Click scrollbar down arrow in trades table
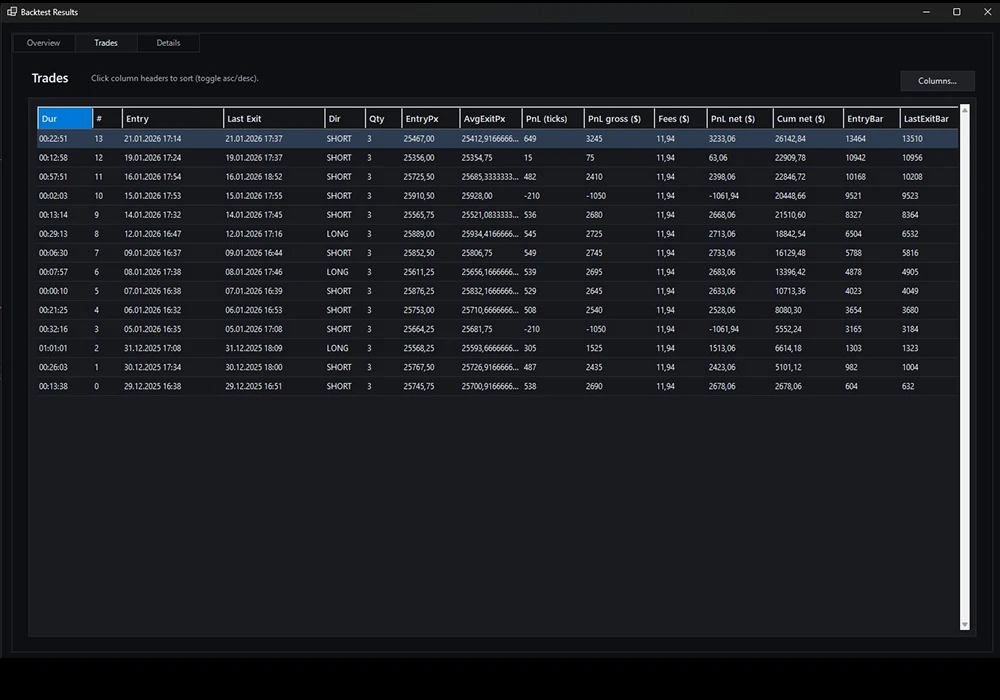Screen dimensions: 1000x700 pos(964,625)
